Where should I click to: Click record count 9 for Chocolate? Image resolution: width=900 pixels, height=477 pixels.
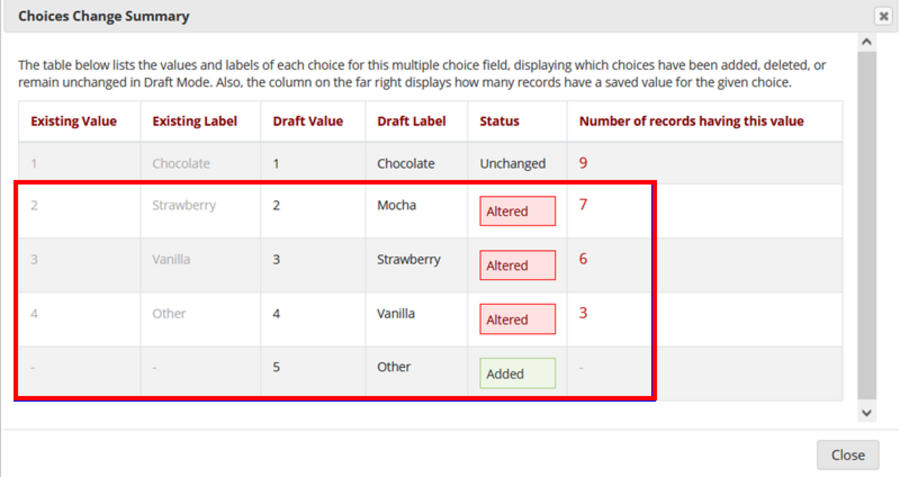(x=583, y=162)
